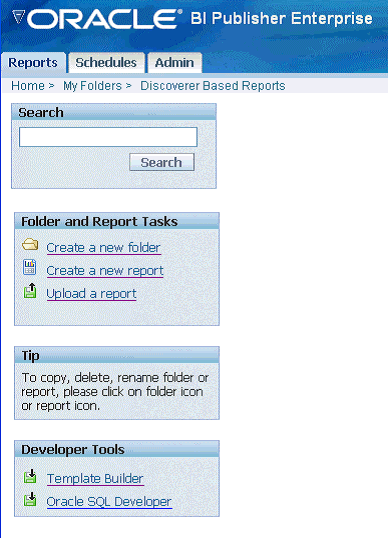Click the Search panel heading
Viewport: 388px width, 538px height.
pos(41,113)
